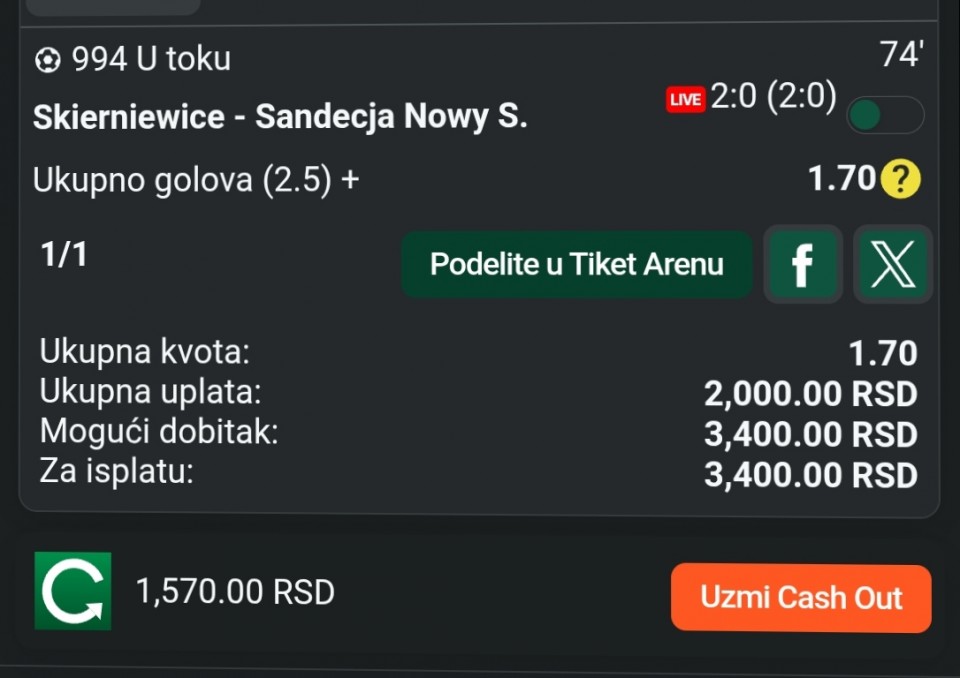This screenshot has height=678, width=960.
Task: Click the 1/1 ticket counter
Action: 64,255
